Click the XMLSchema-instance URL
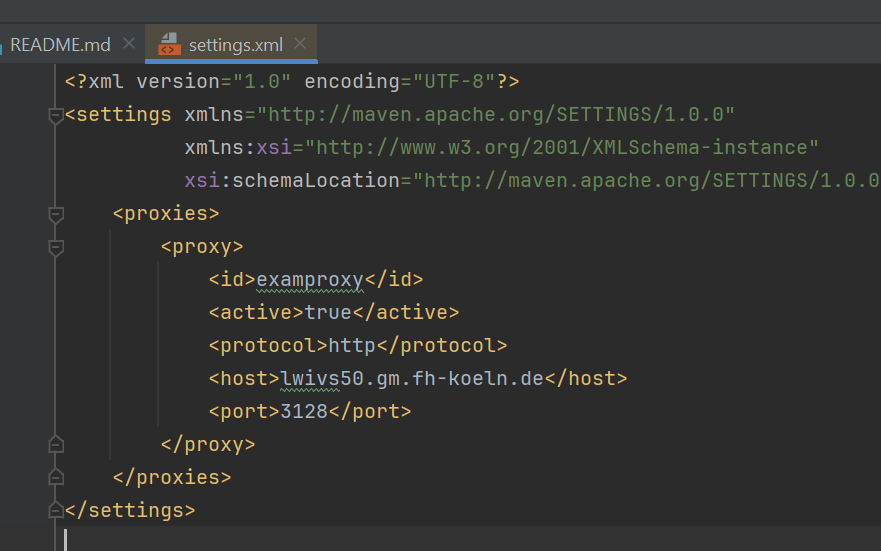Image resolution: width=881 pixels, height=551 pixels. tap(561, 148)
